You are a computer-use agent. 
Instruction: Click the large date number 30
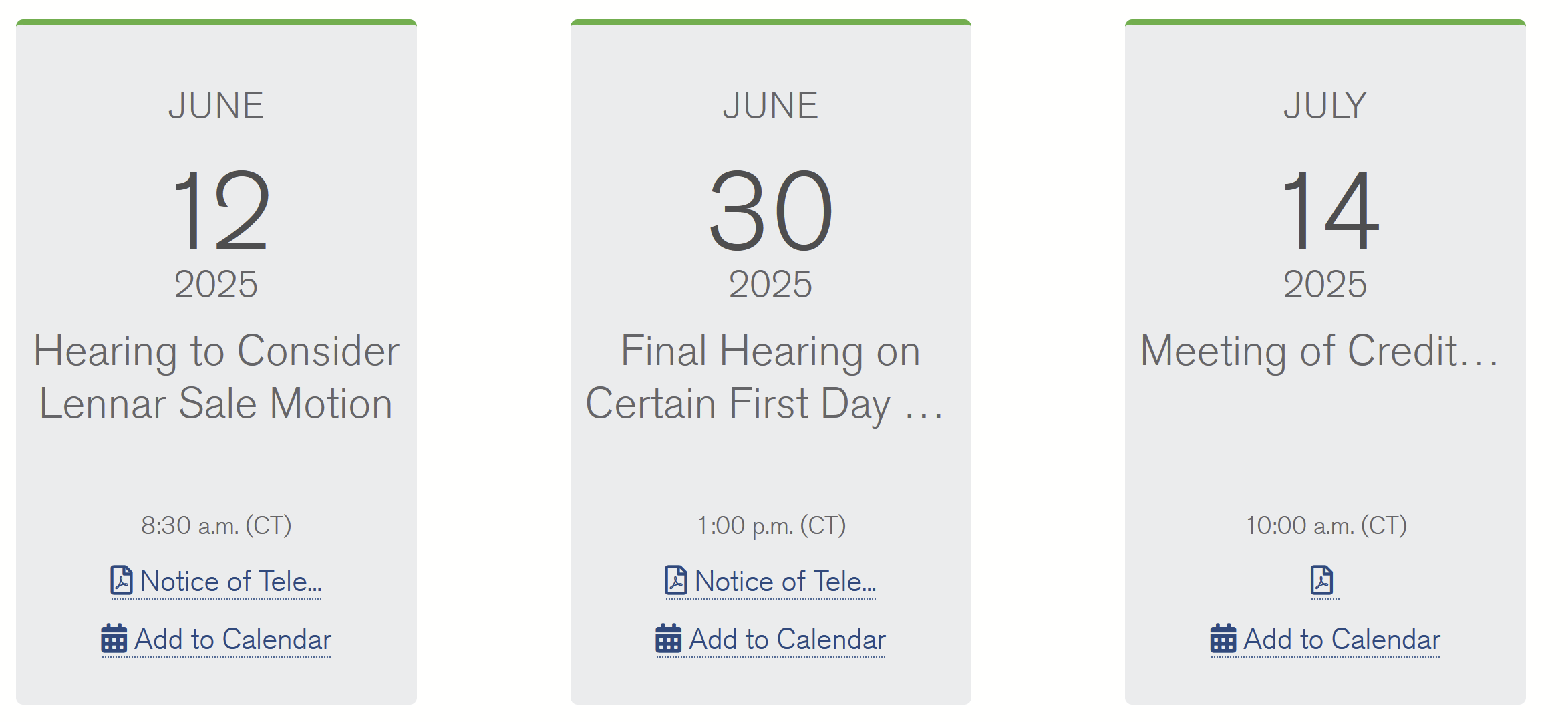click(771, 211)
